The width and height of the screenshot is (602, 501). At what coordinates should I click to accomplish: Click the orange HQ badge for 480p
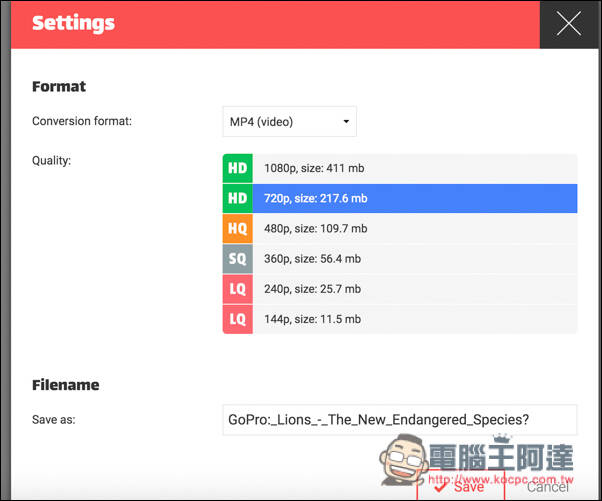click(x=238, y=228)
